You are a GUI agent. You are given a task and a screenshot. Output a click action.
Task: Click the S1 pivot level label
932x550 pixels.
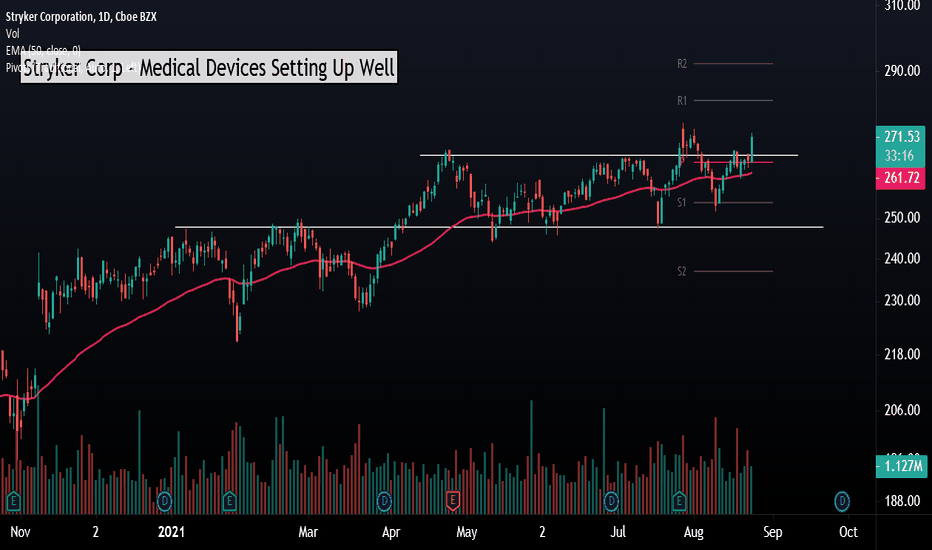click(682, 203)
